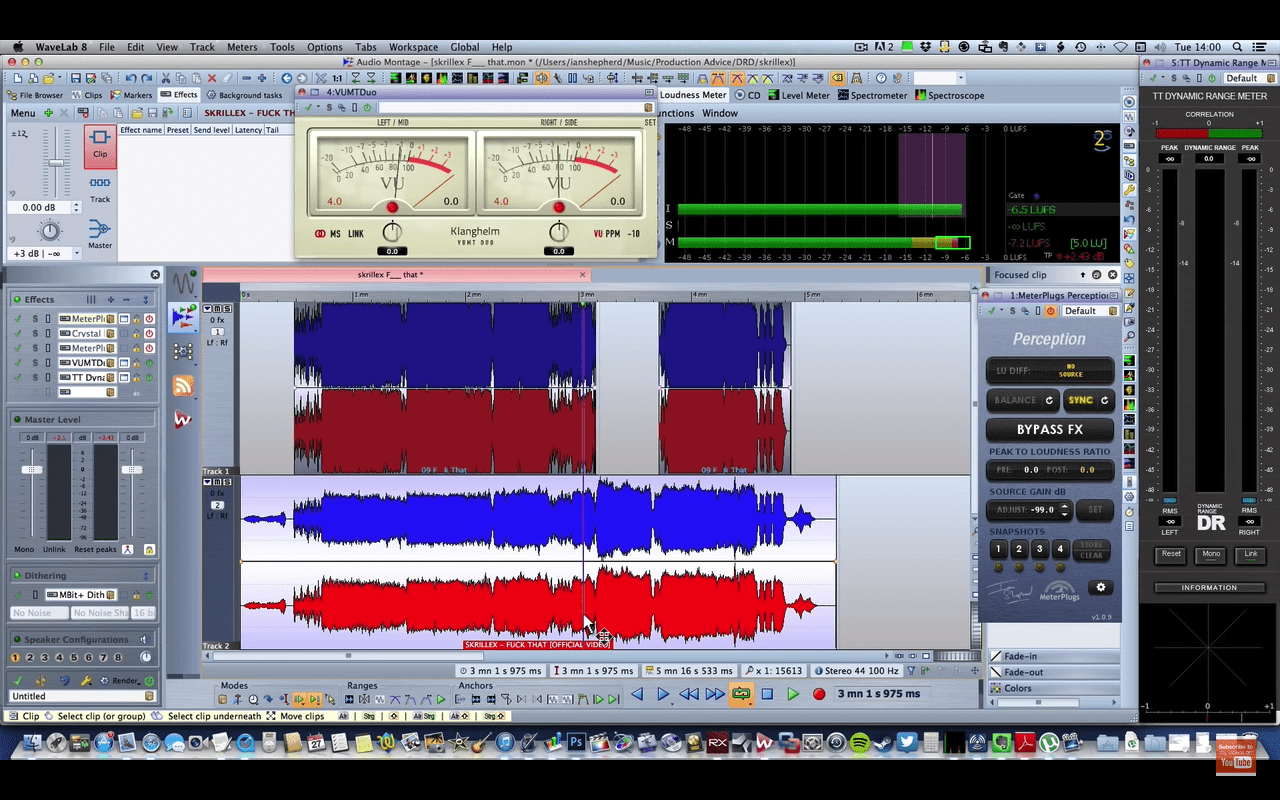Open Spotify from the Dock
This screenshot has width=1280, height=800.
[x=860, y=743]
